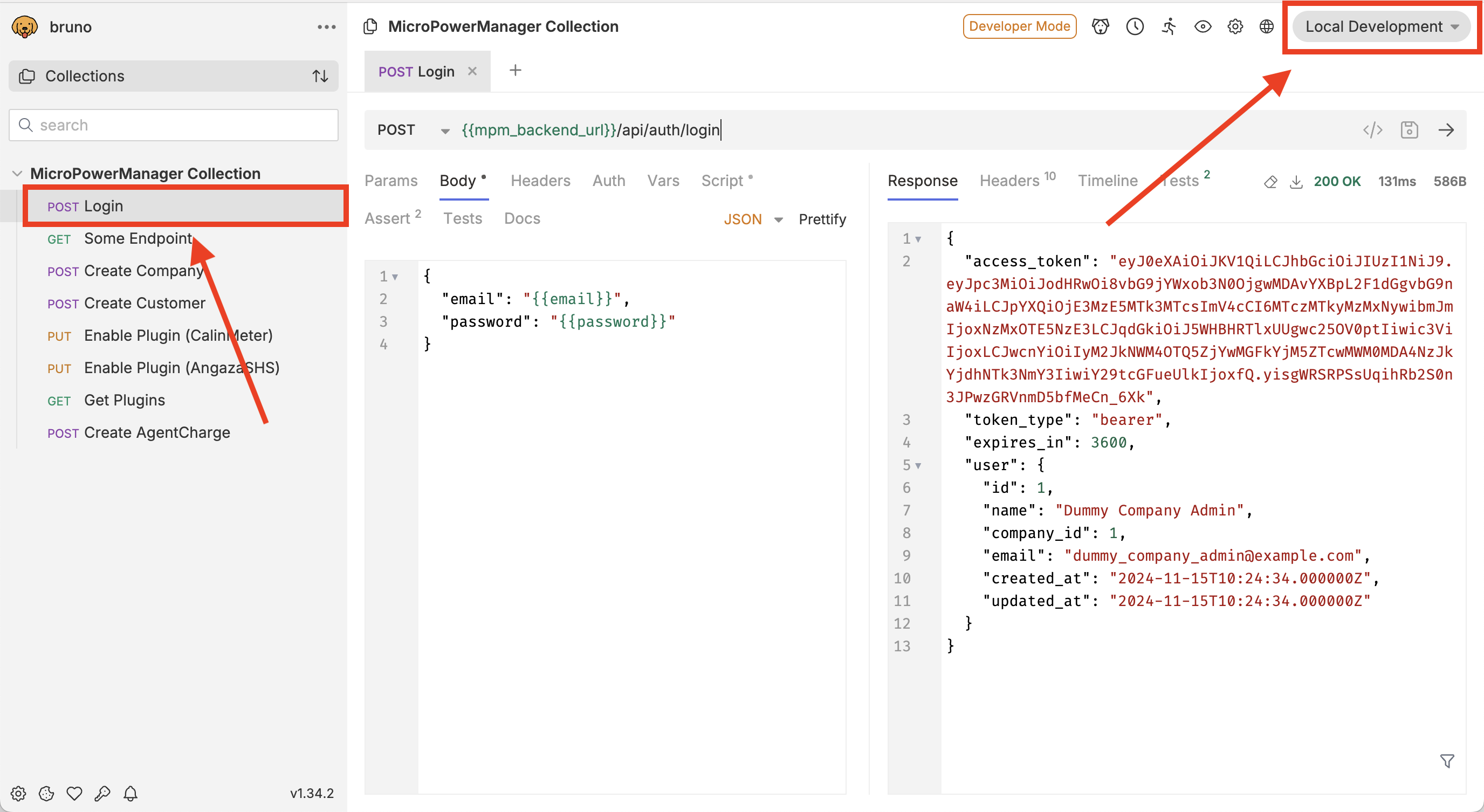Click the 200 OK status text
The height and width of the screenshot is (812, 1484).
pos(1337,181)
